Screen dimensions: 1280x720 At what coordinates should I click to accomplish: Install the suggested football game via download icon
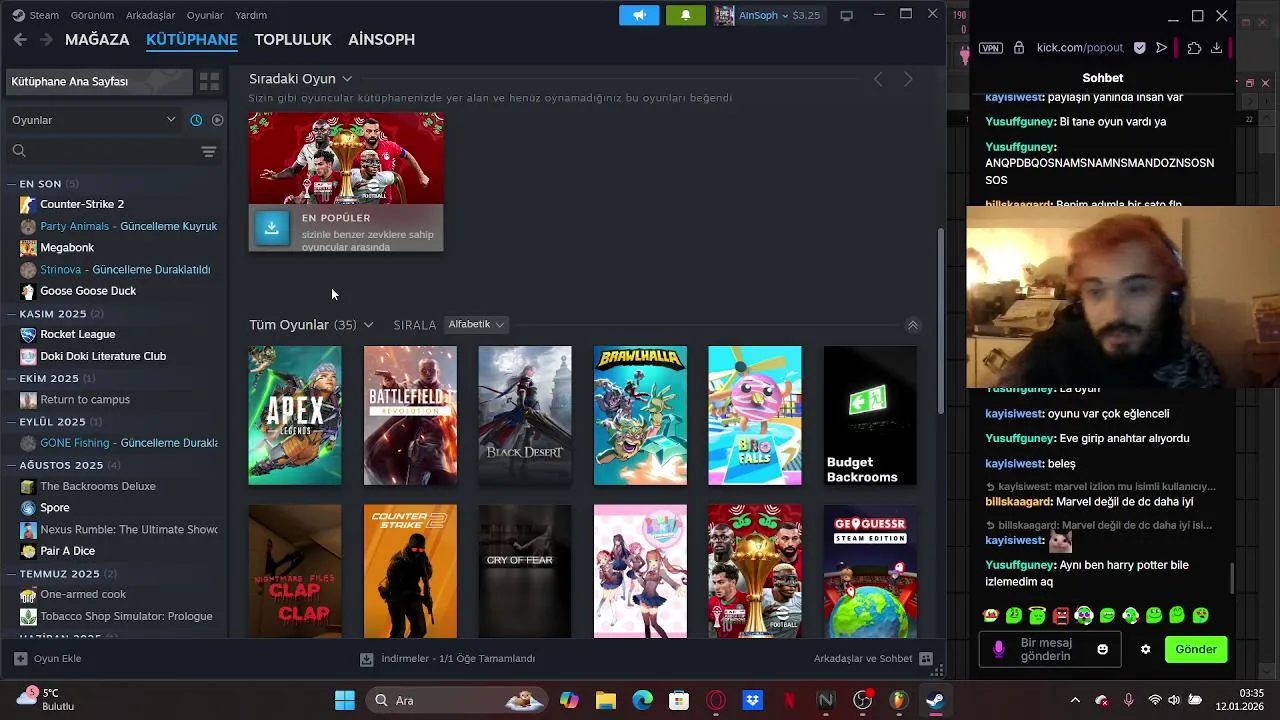point(271,227)
